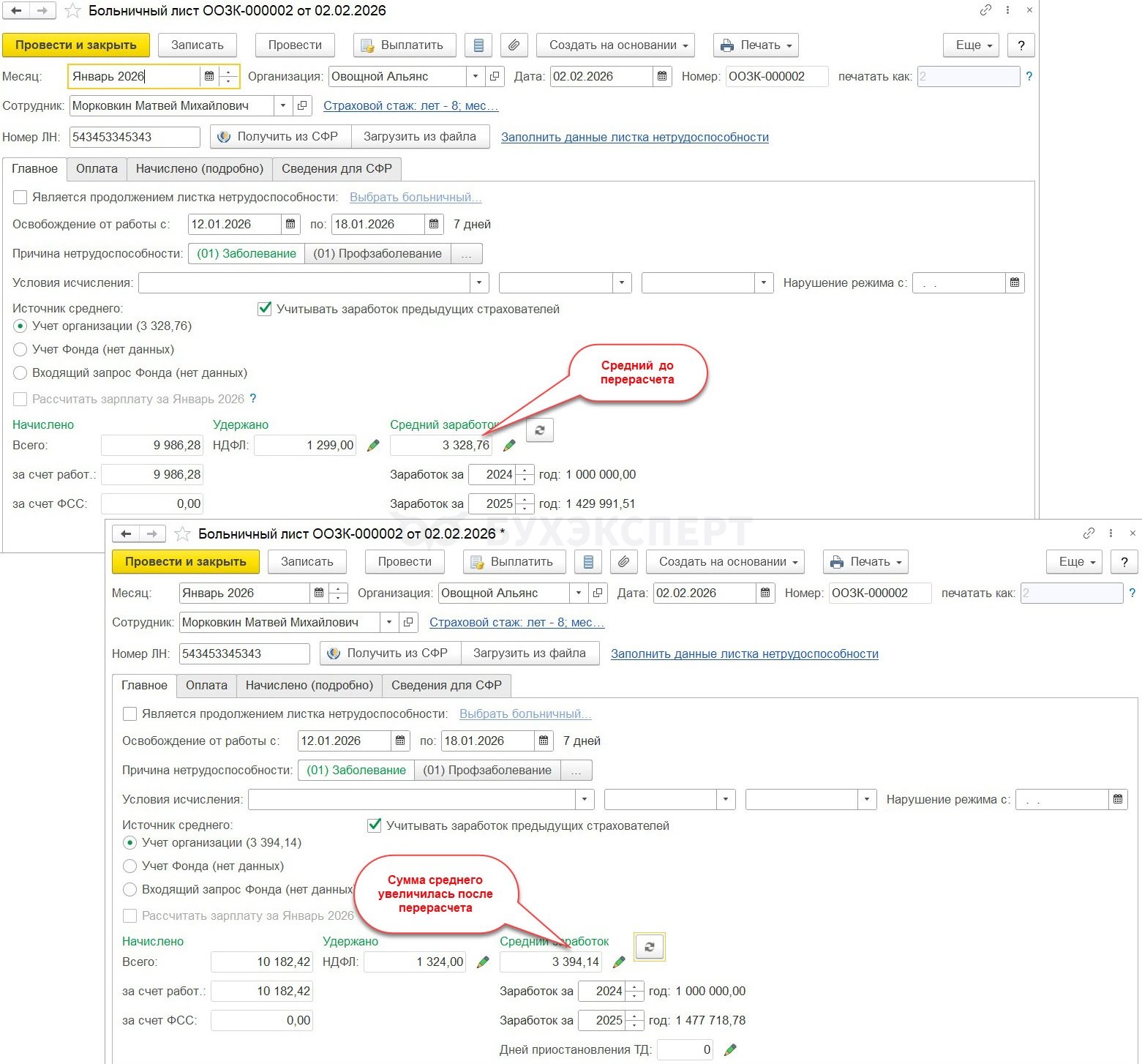This screenshot has width=1142, height=1064.
Task: Uncheck Учитывать заработок предыдущих страхователей in the back window
Action: [265, 309]
